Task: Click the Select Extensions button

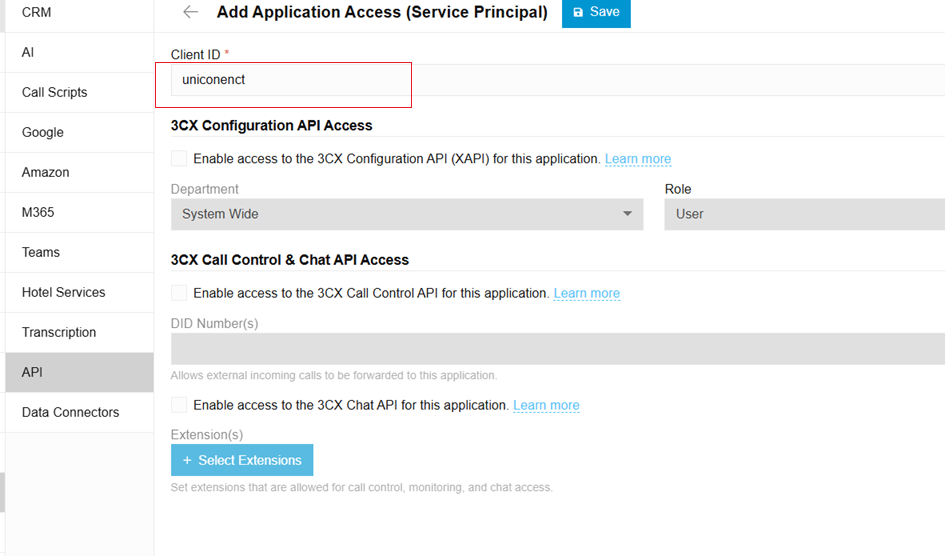Action: pyautogui.click(x=242, y=460)
